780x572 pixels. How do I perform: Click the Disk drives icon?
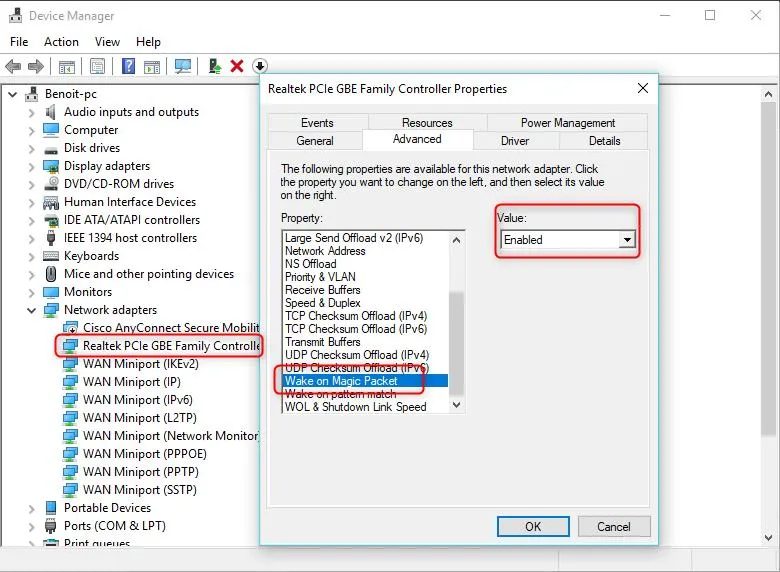click(x=51, y=149)
